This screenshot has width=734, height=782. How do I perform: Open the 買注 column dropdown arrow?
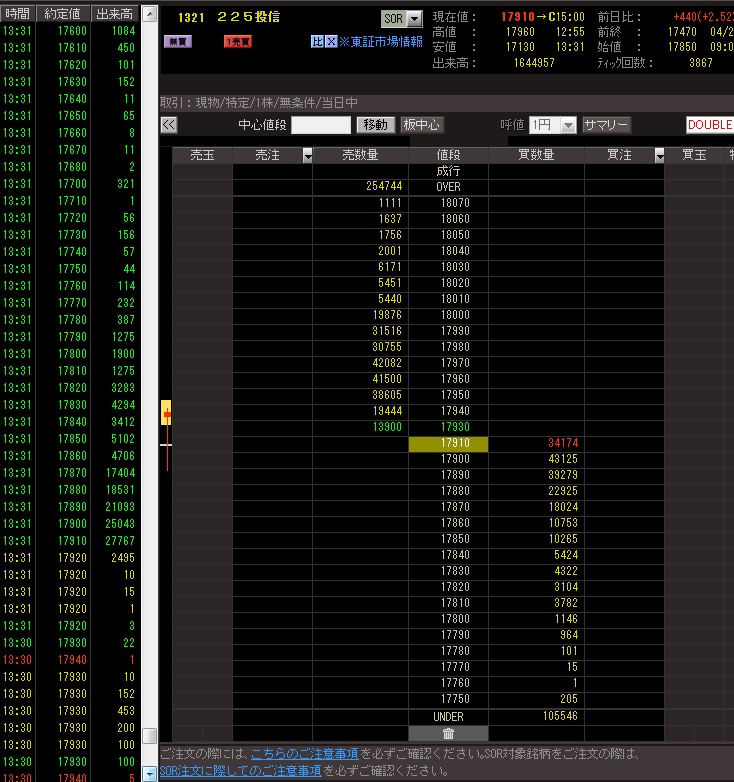[x=659, y=156]
